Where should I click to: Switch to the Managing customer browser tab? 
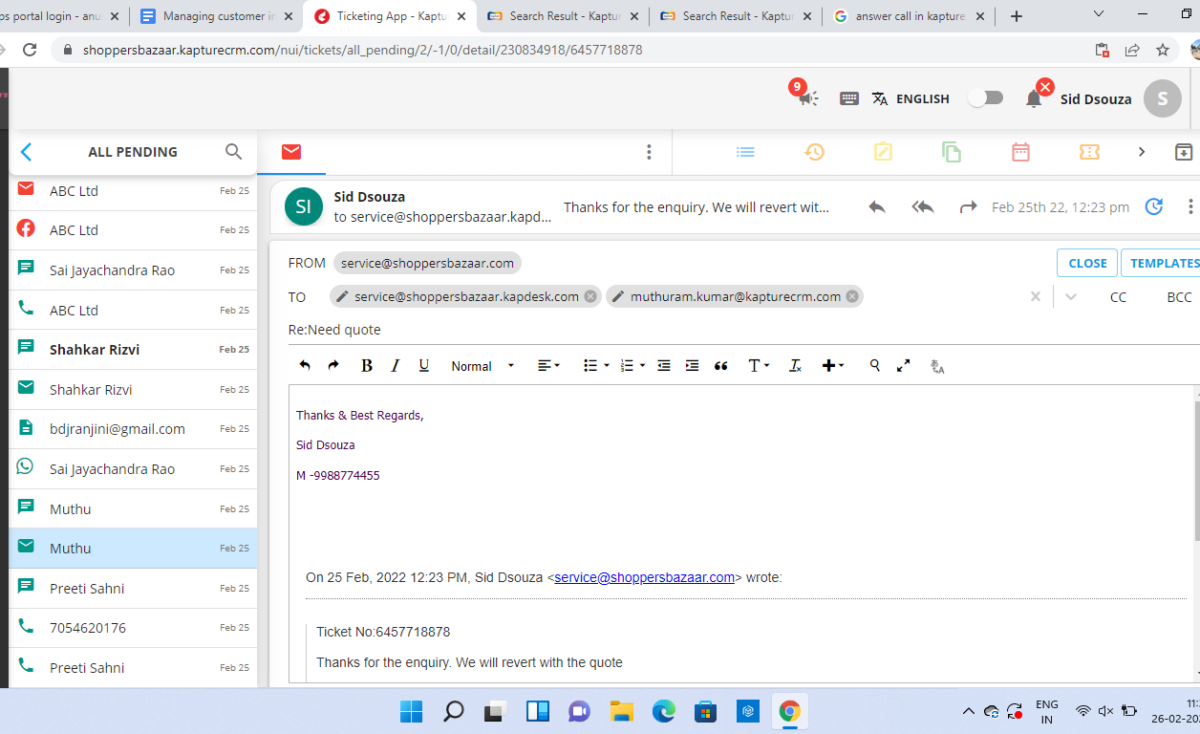(217, 16)
